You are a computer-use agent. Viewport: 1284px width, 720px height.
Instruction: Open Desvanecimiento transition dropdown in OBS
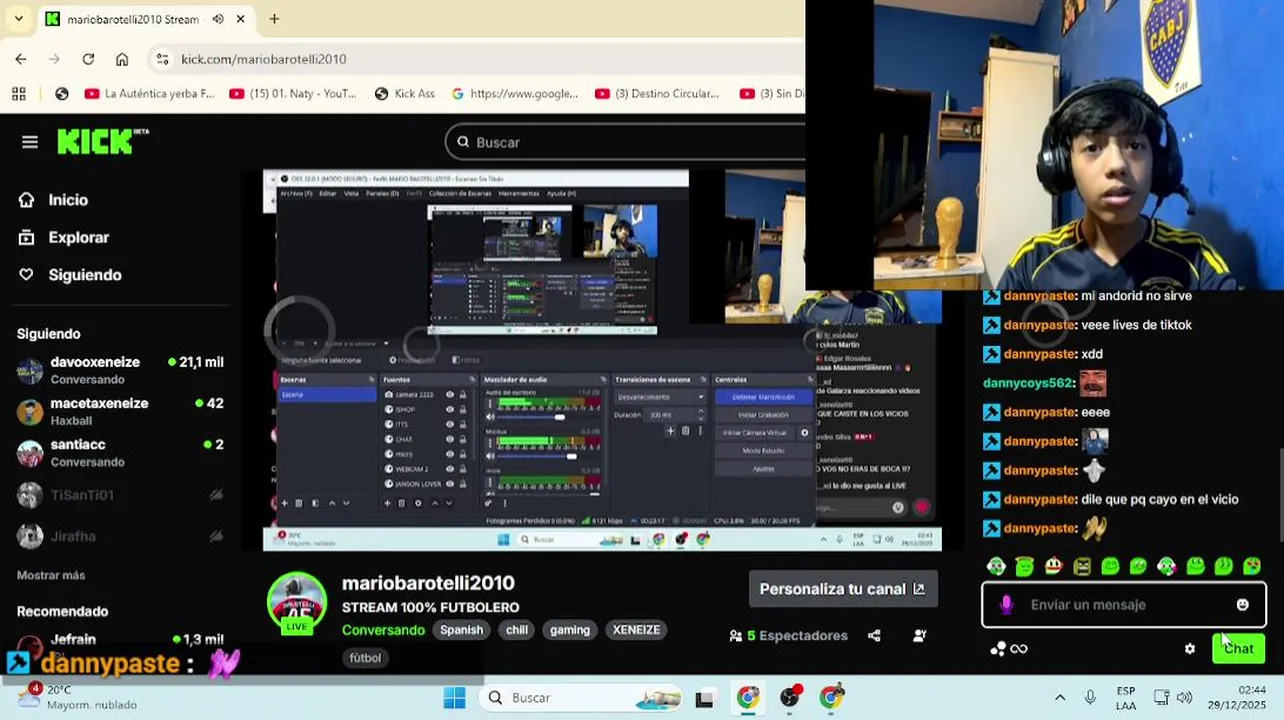pyautogui.click(x=658, y=397)
